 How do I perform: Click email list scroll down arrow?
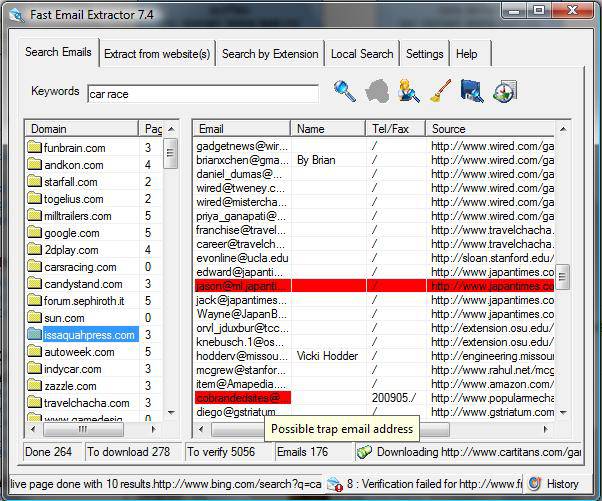click(x=563, y=413)
